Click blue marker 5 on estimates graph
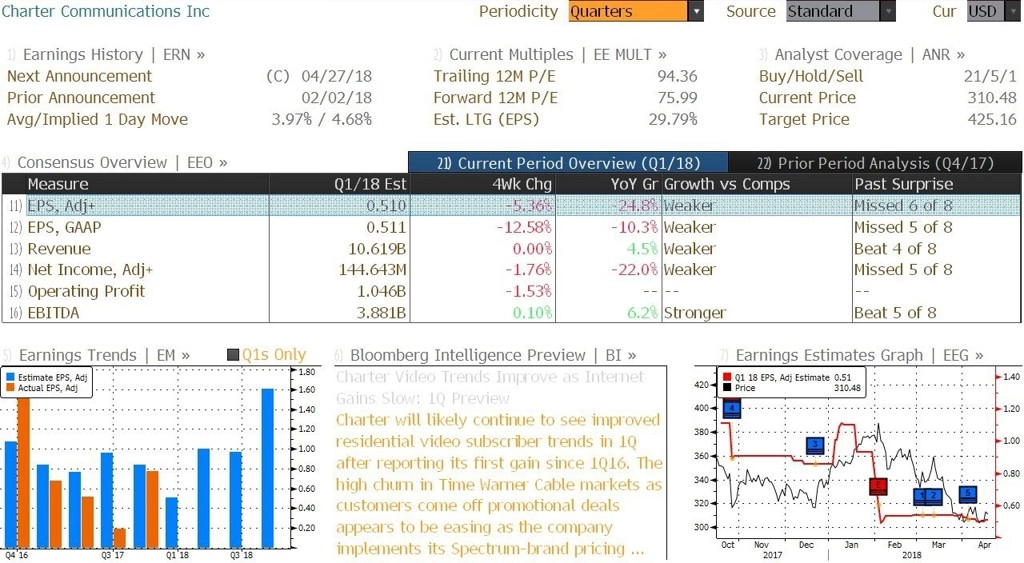1024x563 pixels. pyautogui.click(x=968, y=494)
